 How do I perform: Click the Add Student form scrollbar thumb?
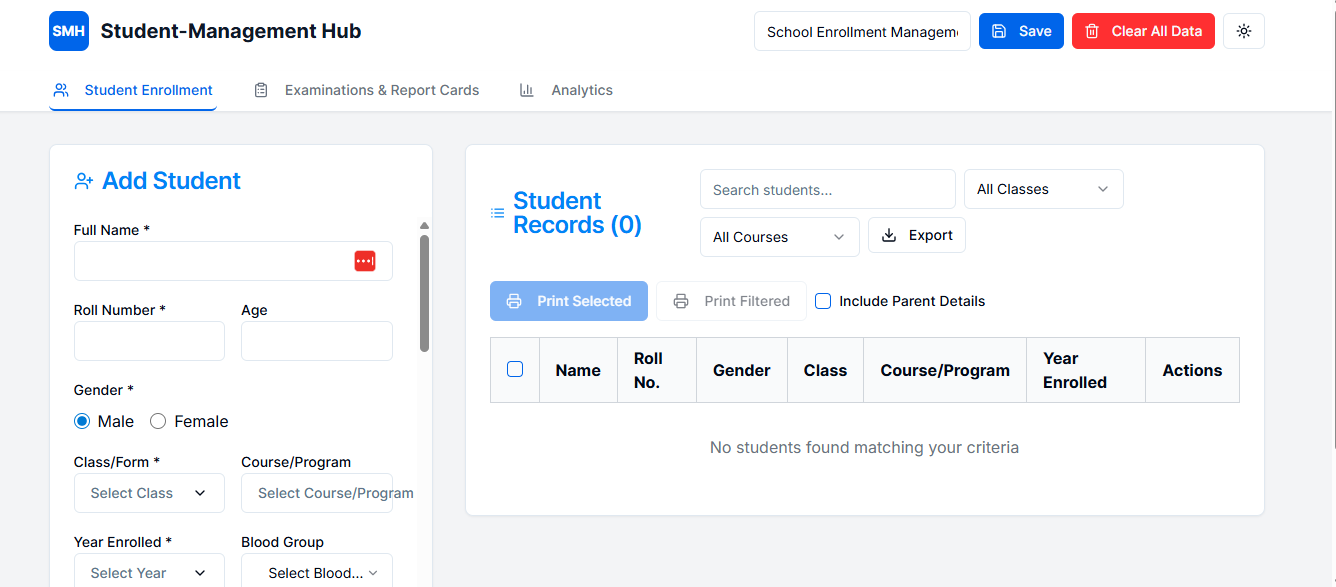tap(424, 292)
